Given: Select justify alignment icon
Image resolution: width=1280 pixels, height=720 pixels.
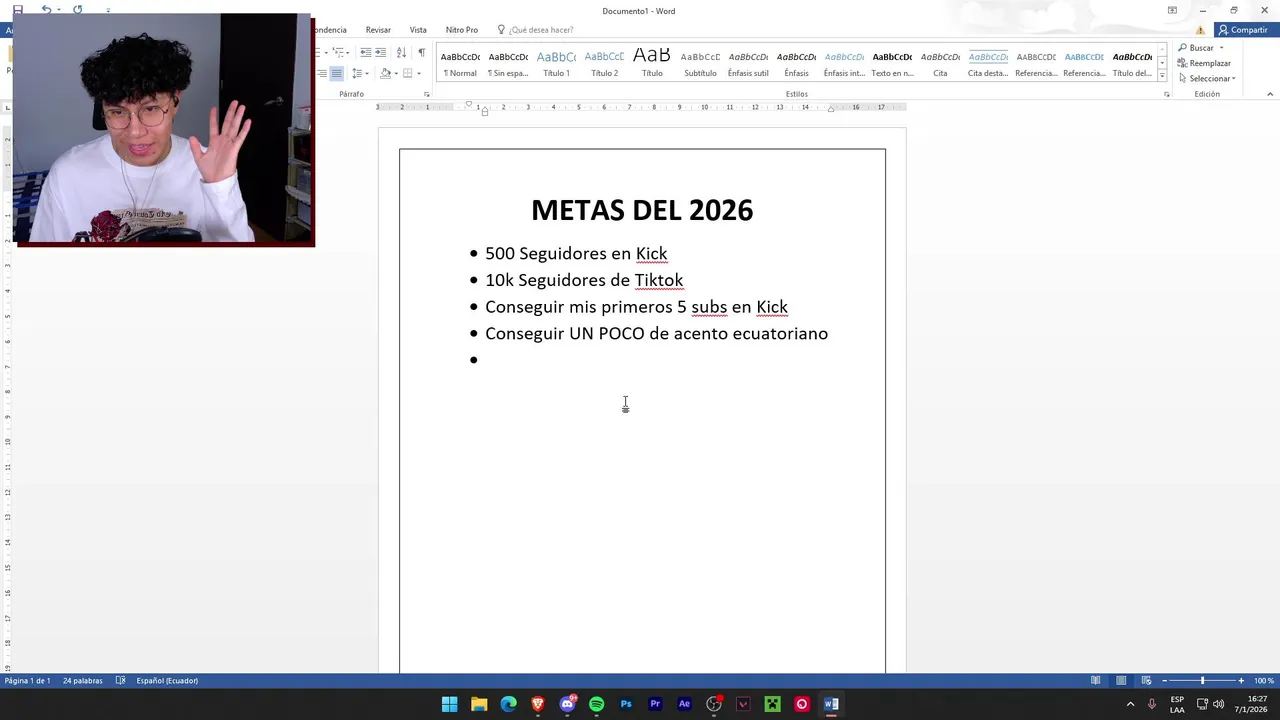Looking at the screenshot, I should [337, 73].
